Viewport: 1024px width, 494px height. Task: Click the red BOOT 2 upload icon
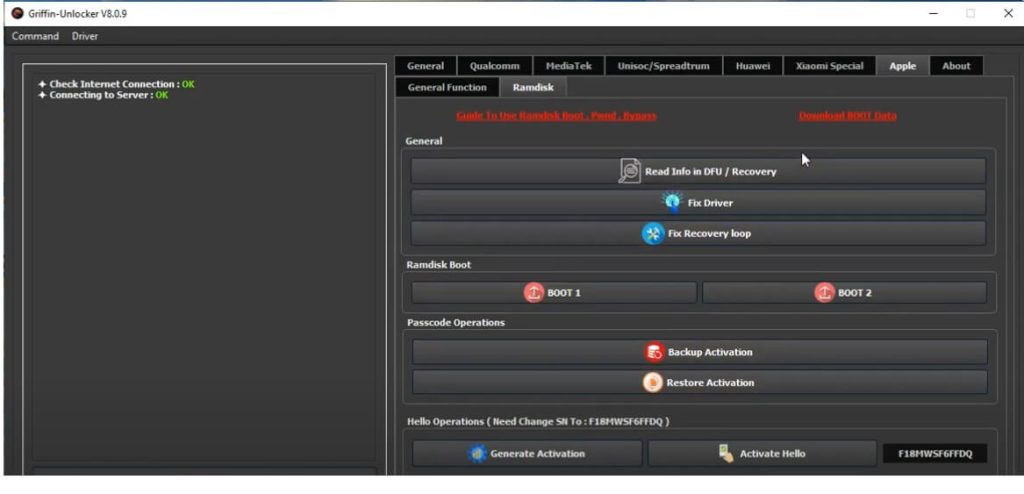coord(824,293)
